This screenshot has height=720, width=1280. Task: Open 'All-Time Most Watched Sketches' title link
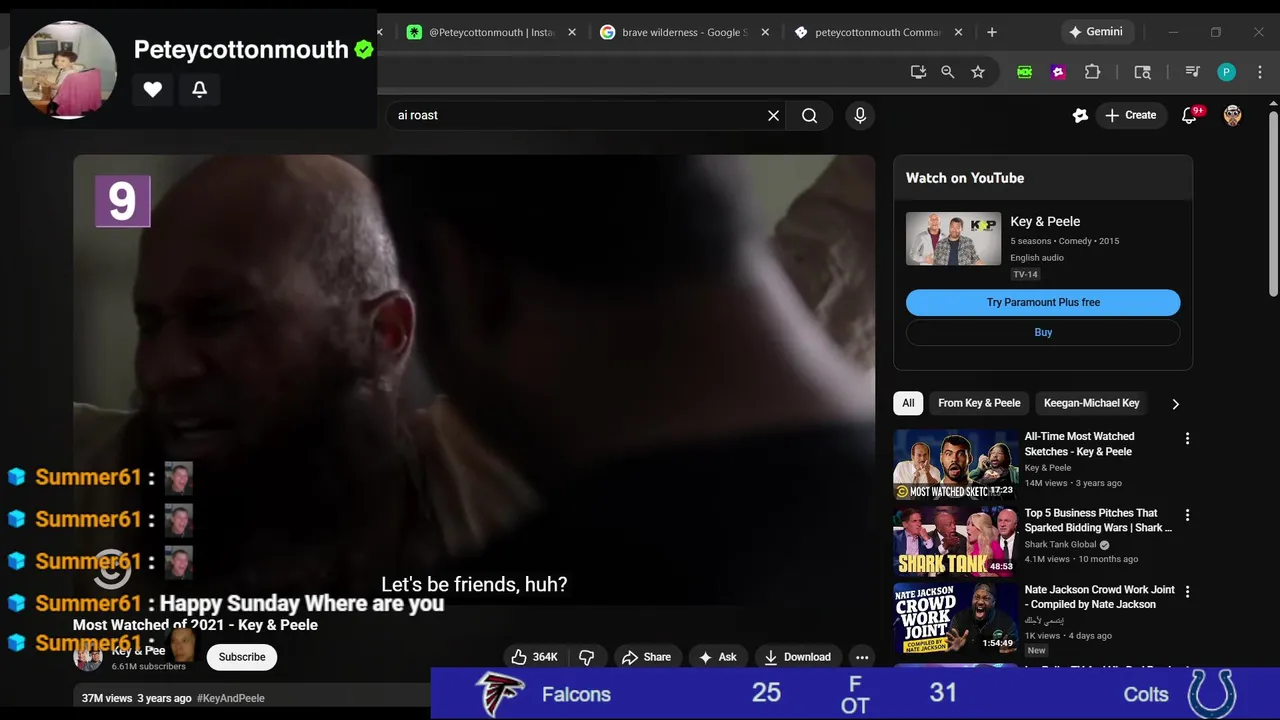(1079, 444)
